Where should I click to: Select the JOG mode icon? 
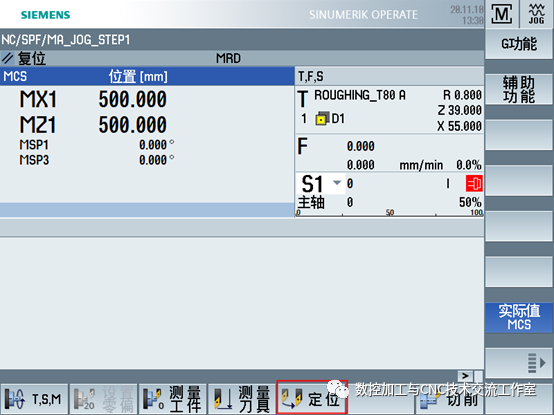[x=536, y=14]
